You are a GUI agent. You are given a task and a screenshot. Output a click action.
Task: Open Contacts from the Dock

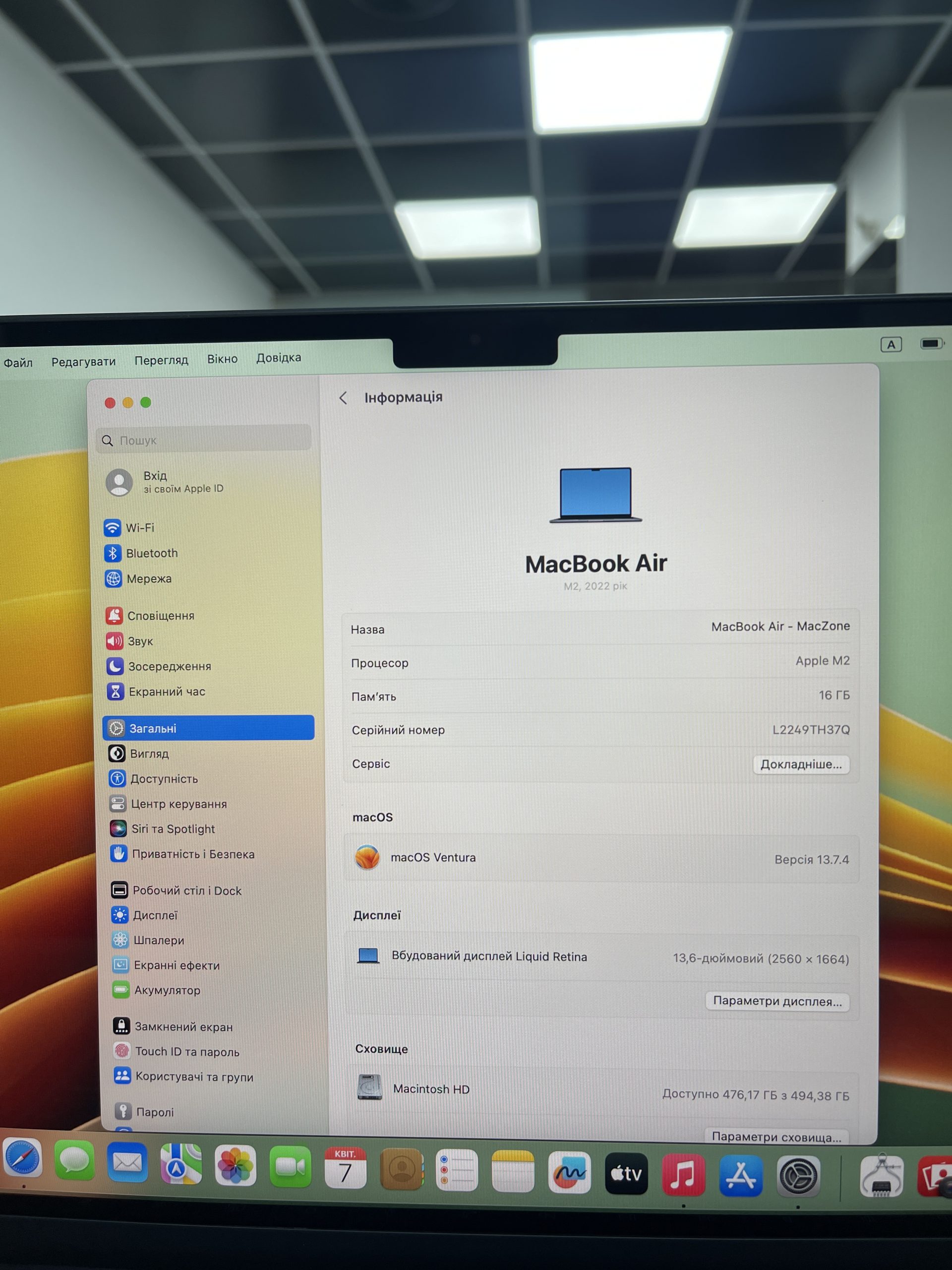click(402, 1169)
